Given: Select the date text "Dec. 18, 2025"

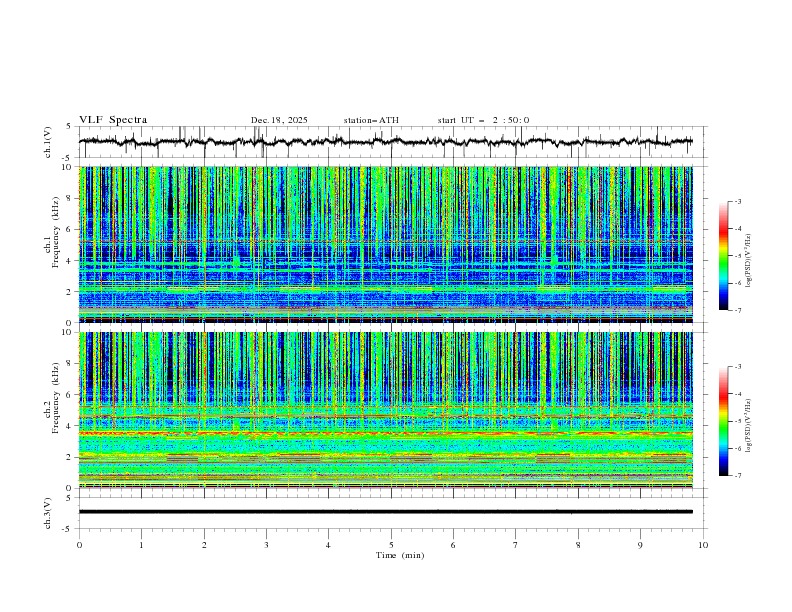Looking at the screenshot, I should 279,120.
